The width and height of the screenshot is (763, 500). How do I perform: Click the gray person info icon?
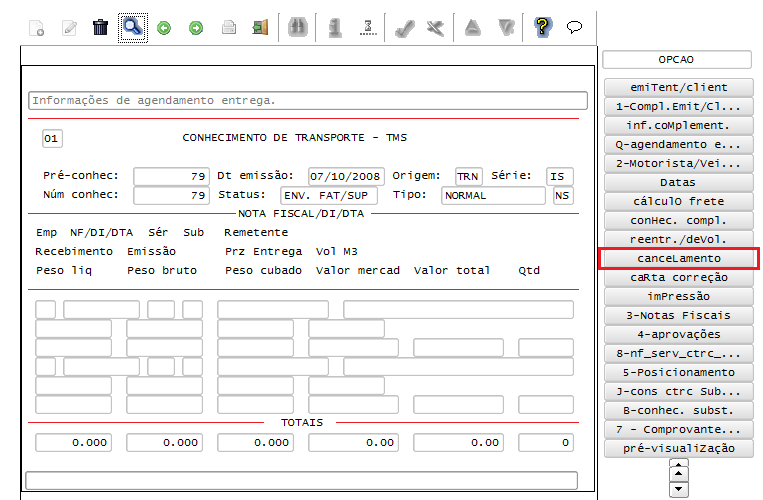pyautogui.click(x=335, y=28)
